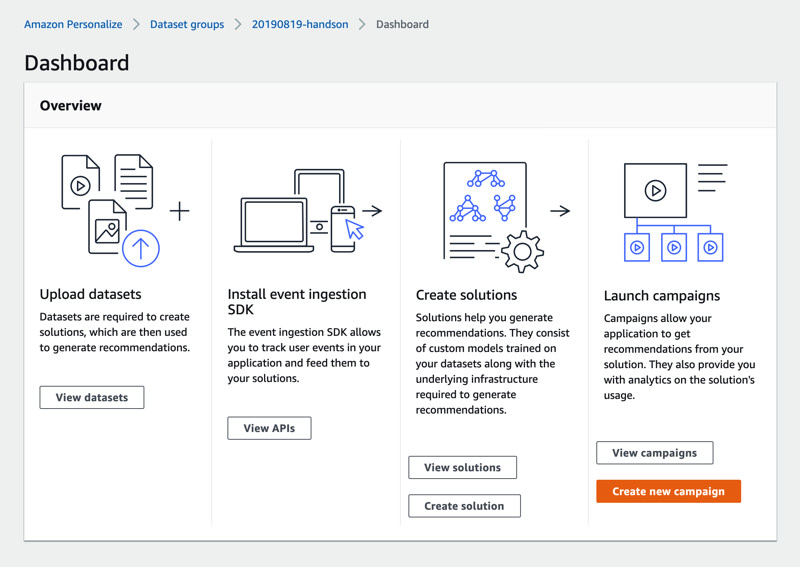Image resolution: width=800 pixels, height=567 pixels.
Task: Click the blue cursor pointer on the phone
Action: pyautogui.click(x=355, y=229)
